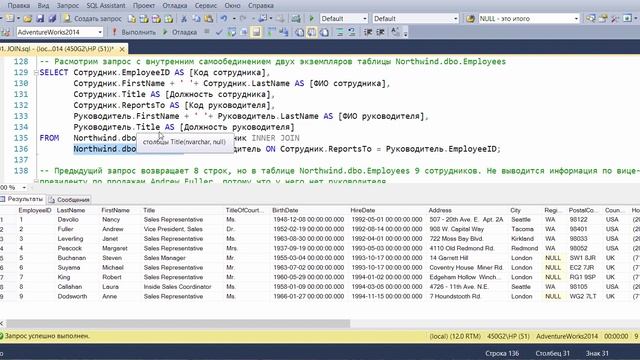Image resolution: width=640 pixels, height=360 pixels.
Task: Click the find icon beside NULL box
Action: tap(470, 18)
